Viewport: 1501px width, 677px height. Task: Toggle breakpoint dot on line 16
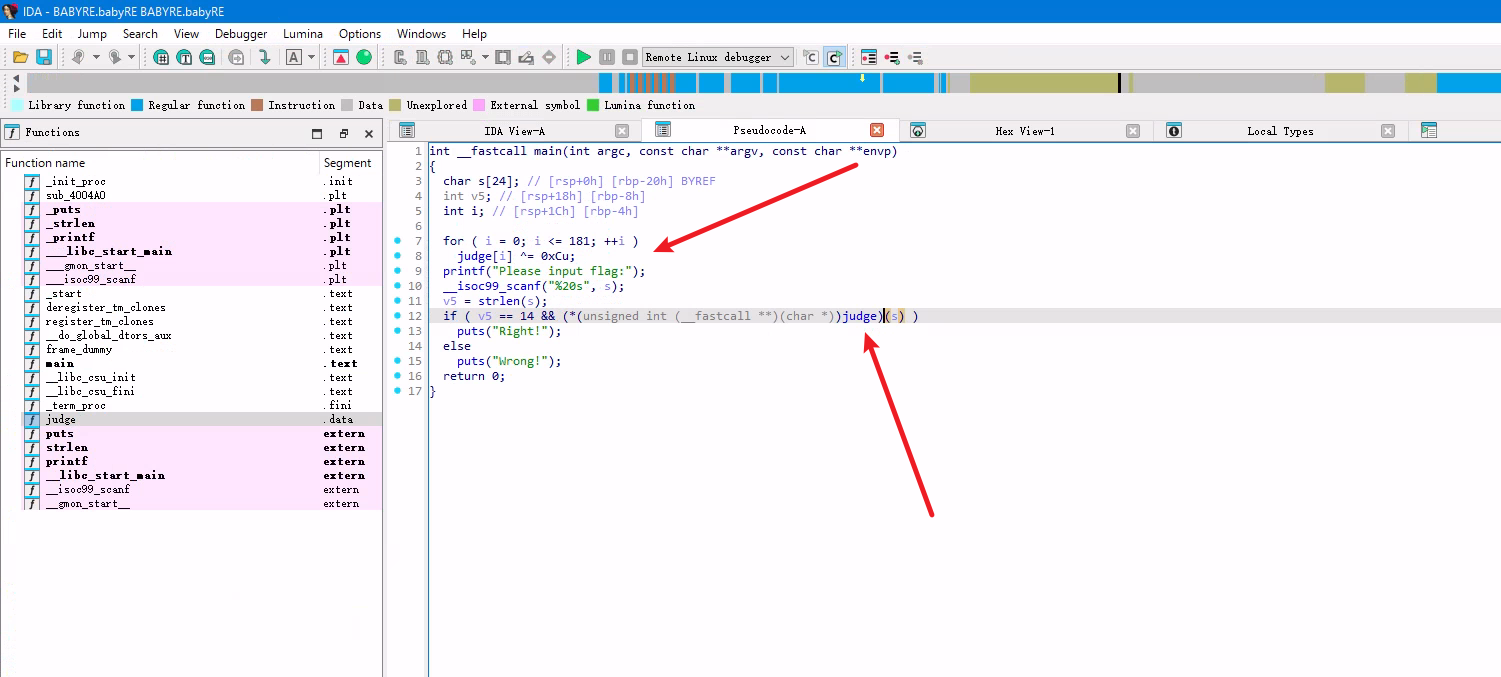click(398, 376)
